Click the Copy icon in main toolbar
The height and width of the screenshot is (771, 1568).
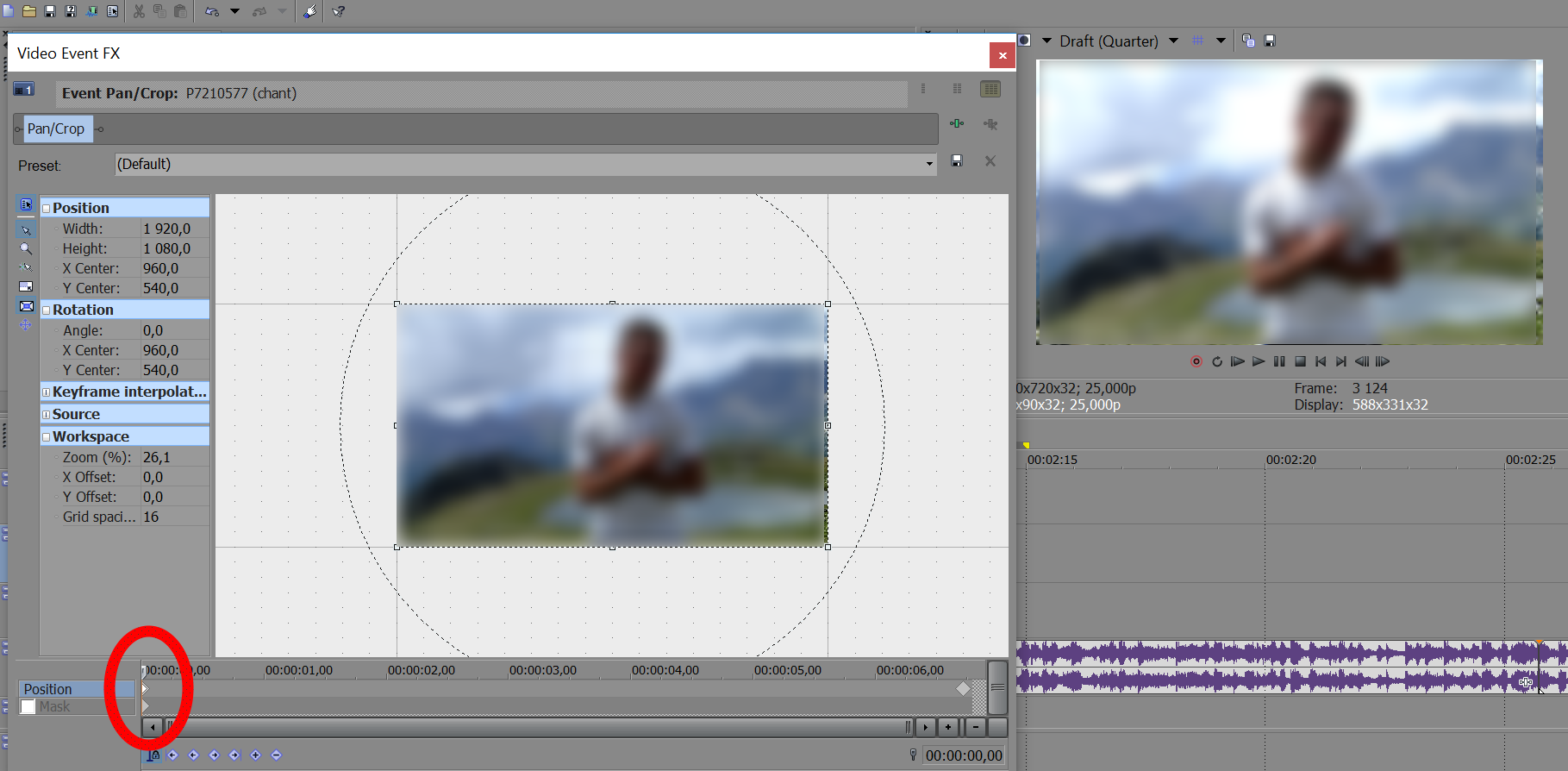[159, 11]
